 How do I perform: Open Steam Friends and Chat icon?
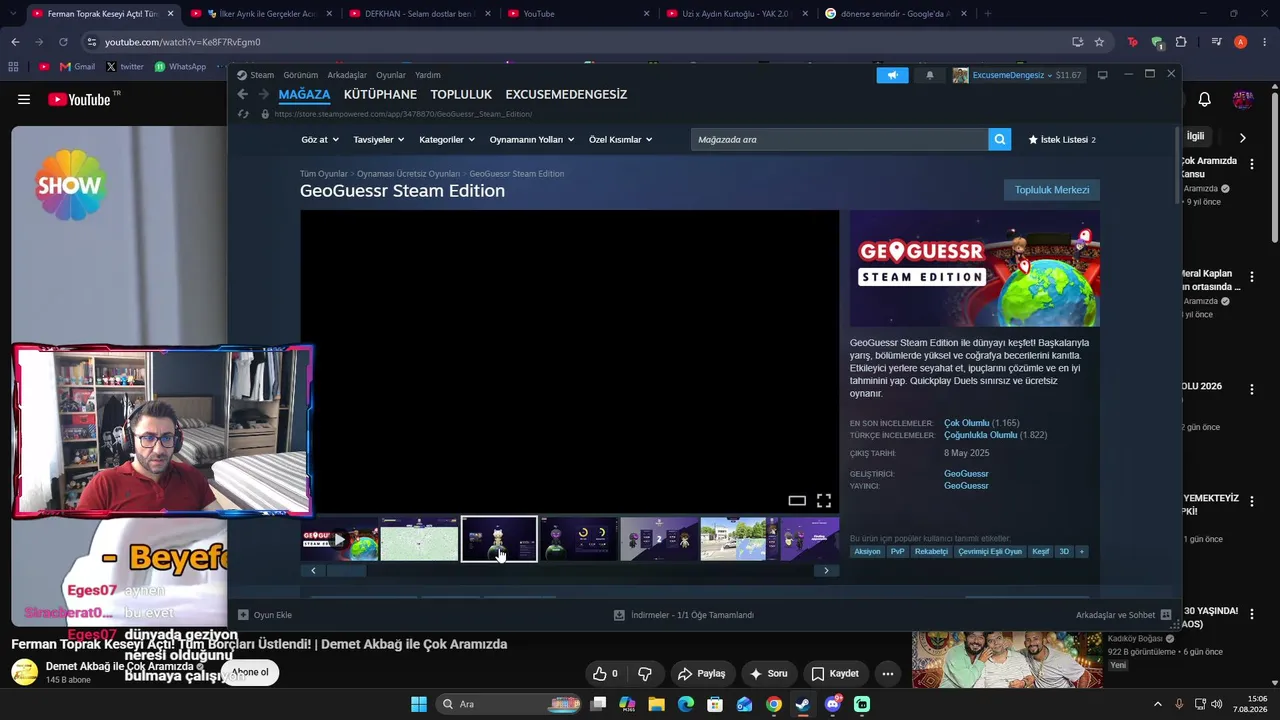click(x=1166, y=615)
